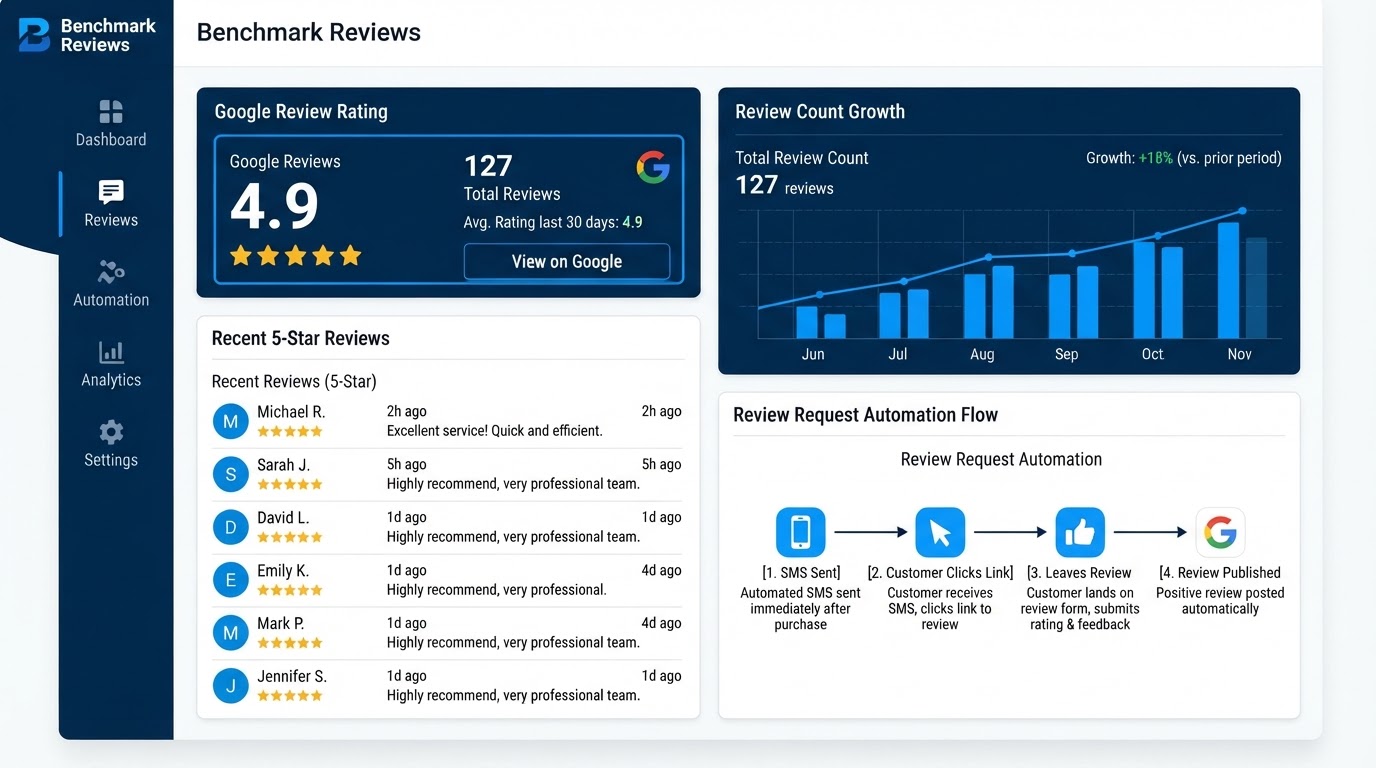Click Sarah J. avatar circle

[x=230, y=474]
